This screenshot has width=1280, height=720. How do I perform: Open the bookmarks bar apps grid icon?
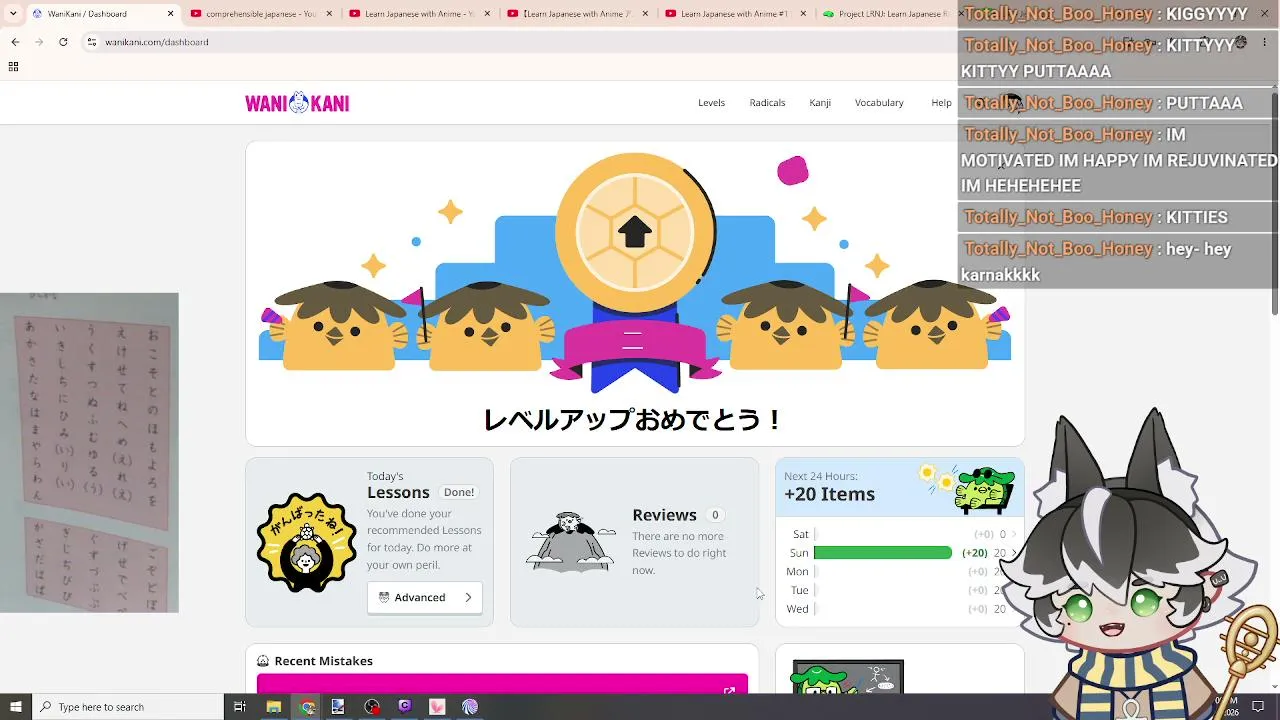(x=13, y=66)
